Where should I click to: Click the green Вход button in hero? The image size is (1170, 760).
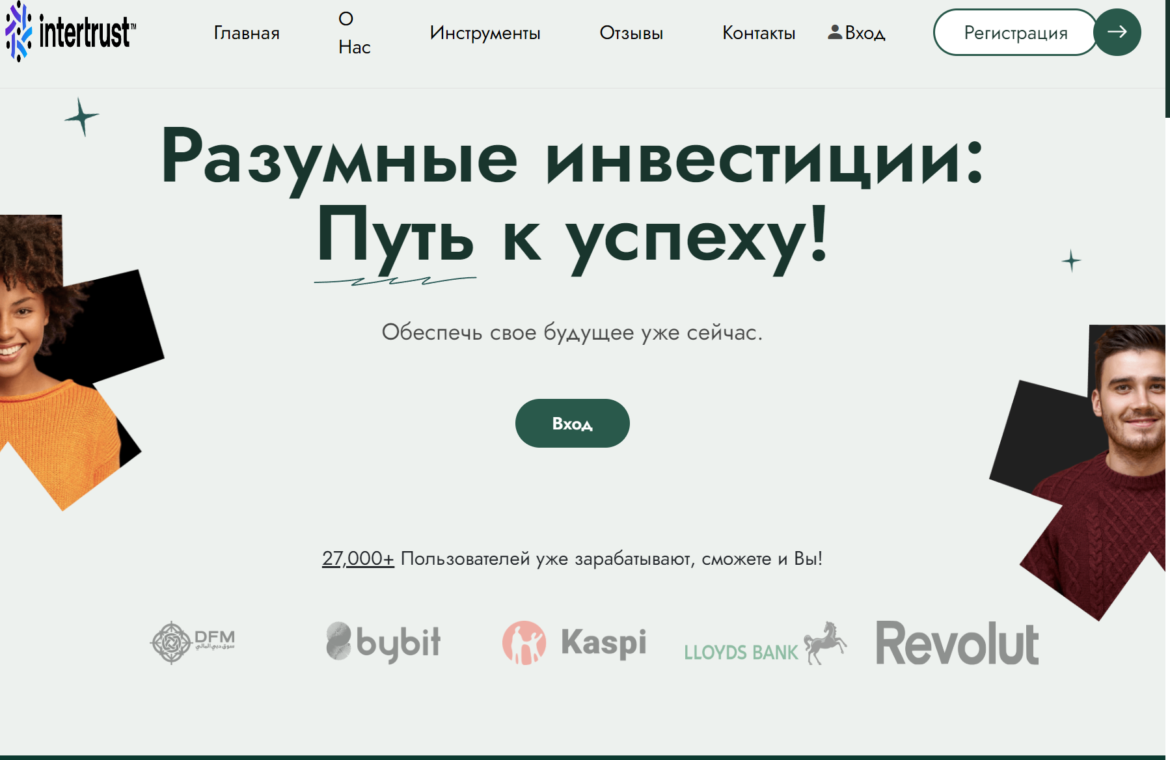[x=572, y=423]
